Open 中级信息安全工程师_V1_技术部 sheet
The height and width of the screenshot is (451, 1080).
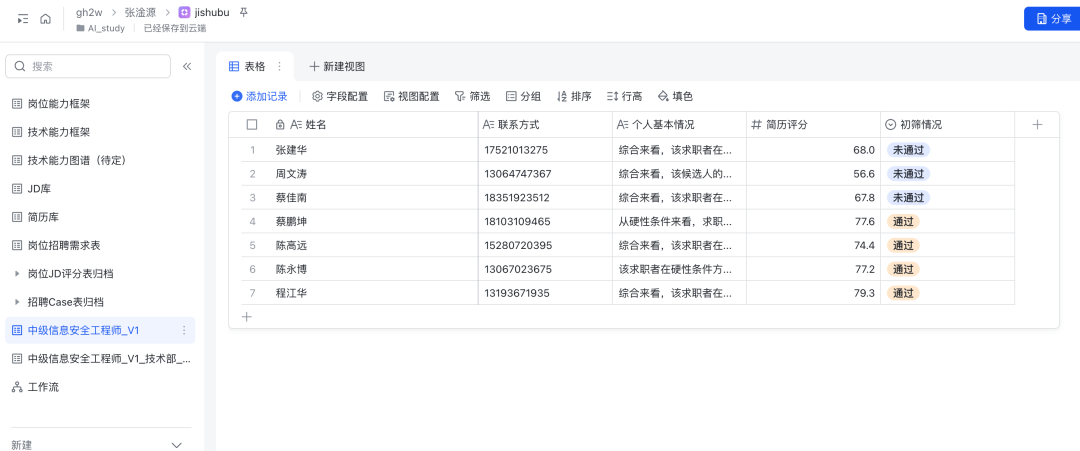click(x=100, y=359)
